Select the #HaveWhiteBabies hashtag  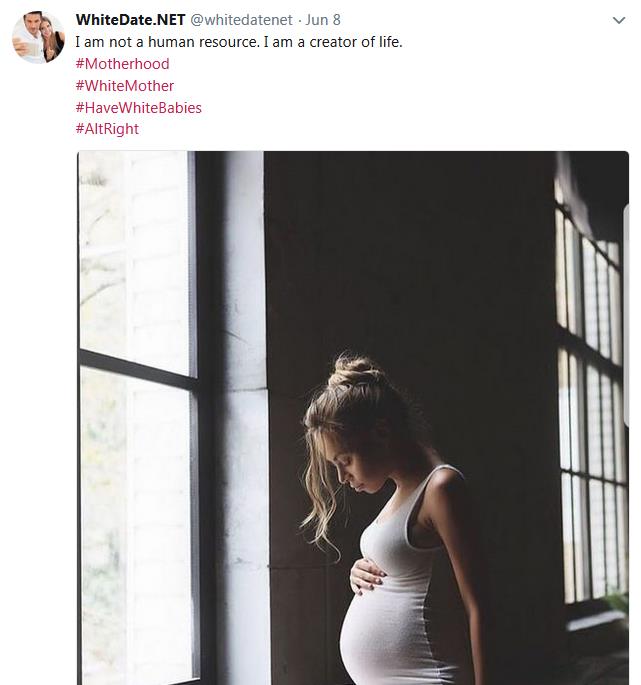(139, 107)
